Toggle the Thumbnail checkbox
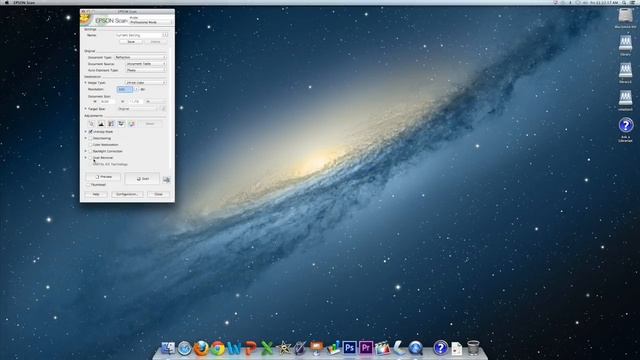Screen dimensions: 640x360 coord(88,185)
